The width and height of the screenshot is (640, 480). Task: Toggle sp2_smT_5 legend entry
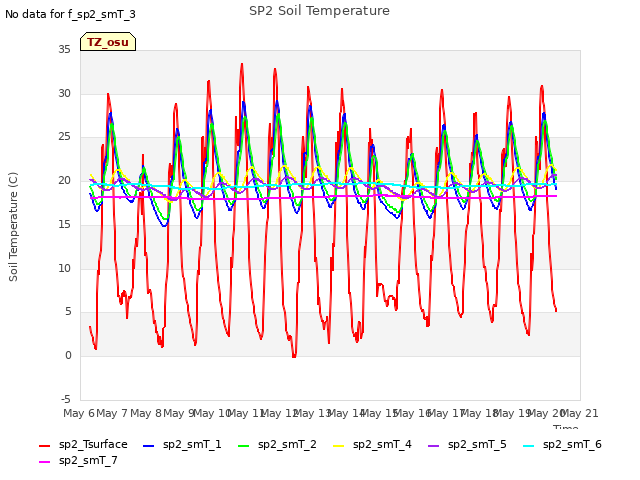click(x=467, y=444)
